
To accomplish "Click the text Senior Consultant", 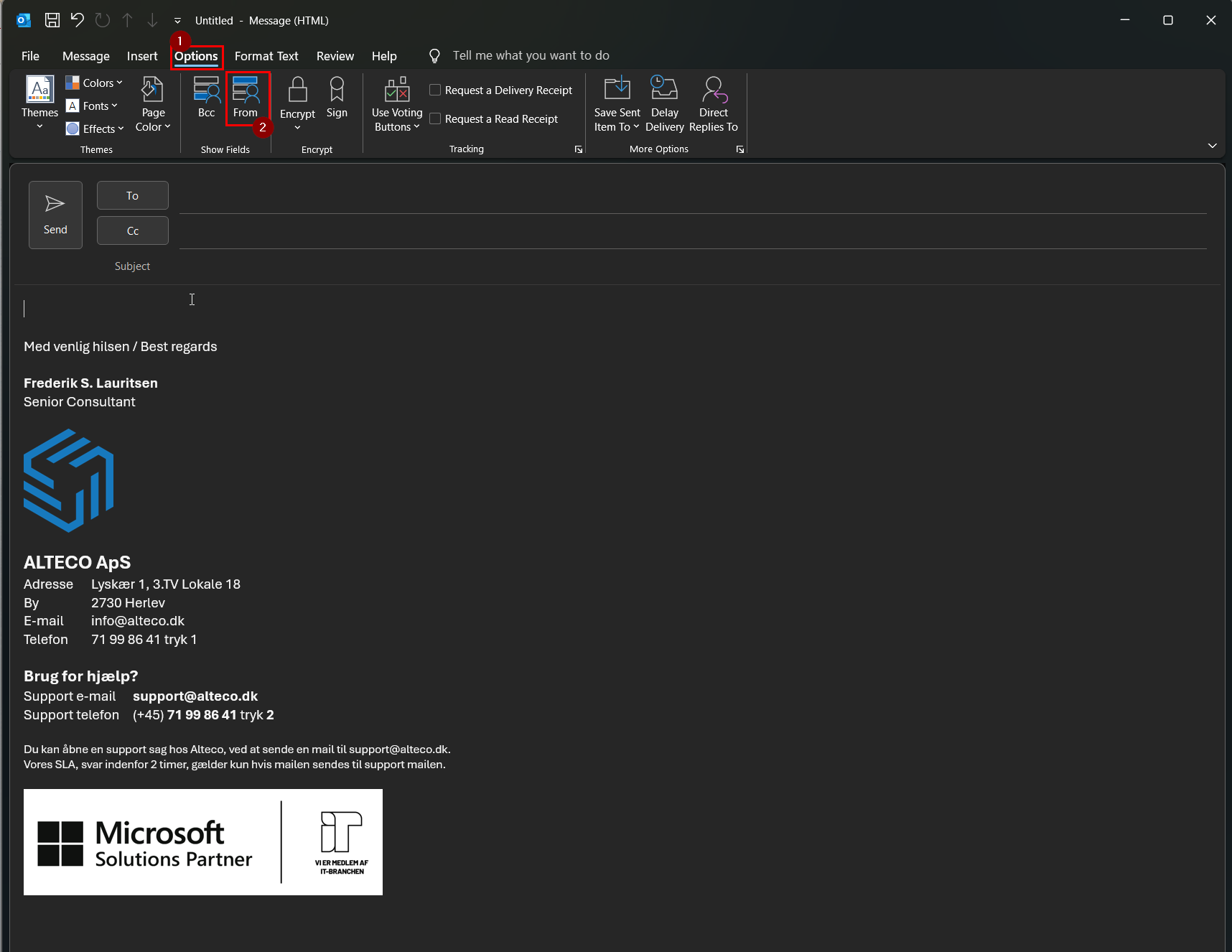I will coord(80,402).
